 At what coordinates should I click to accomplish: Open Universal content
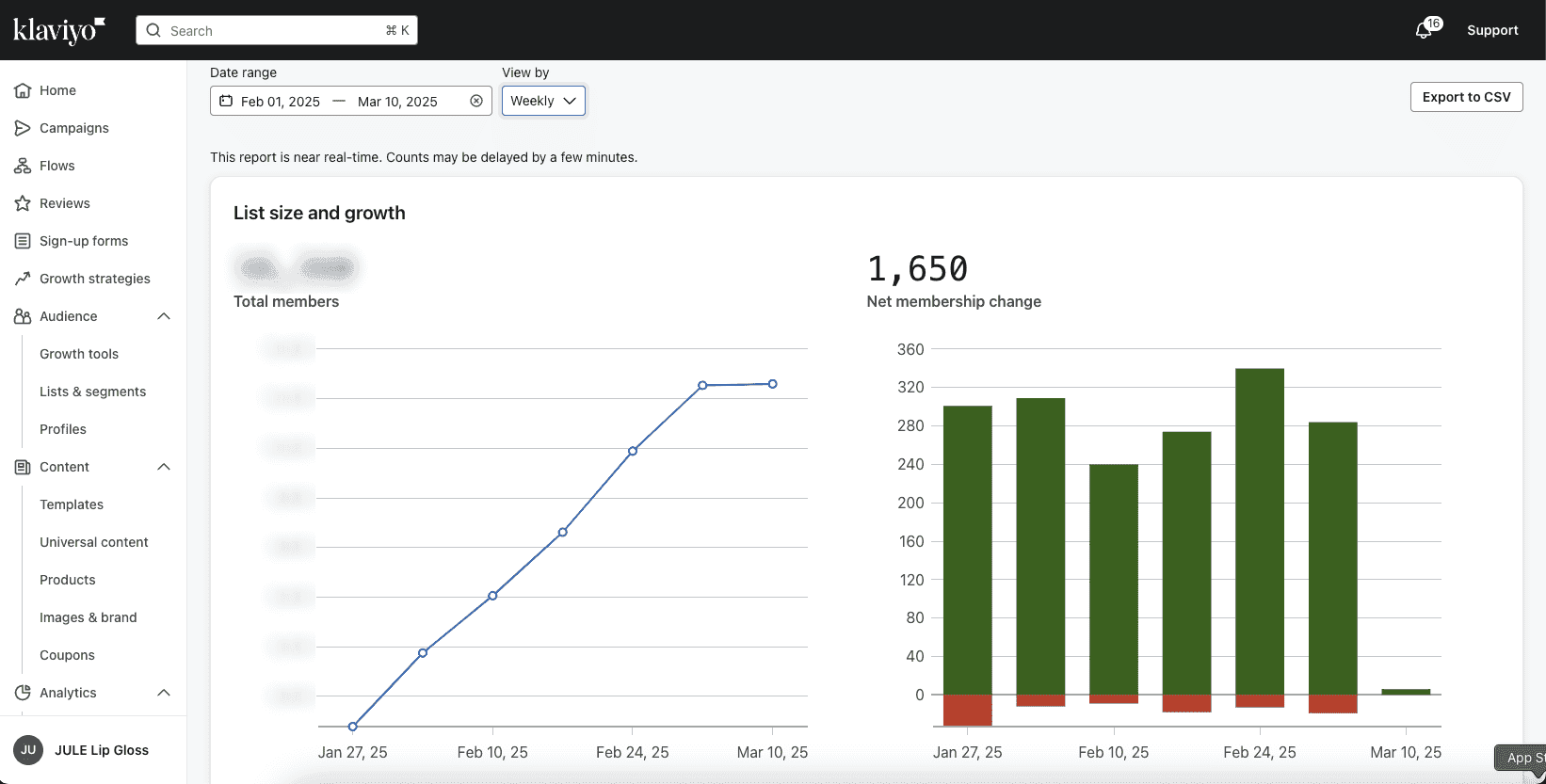[94, 542]
